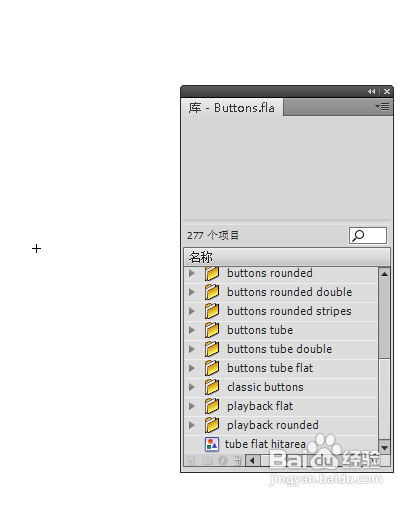The height and width of the screenshot is (507, 413).
Task: Expand the playback rounded folder
Action: [192, 425]
